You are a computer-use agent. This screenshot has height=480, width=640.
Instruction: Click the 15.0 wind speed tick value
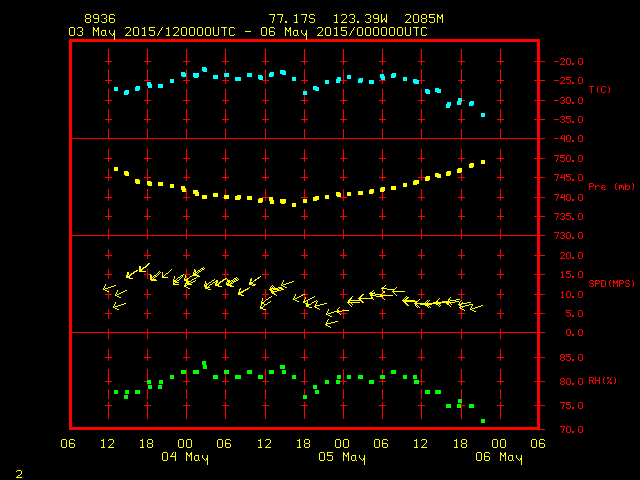[571, 275]
